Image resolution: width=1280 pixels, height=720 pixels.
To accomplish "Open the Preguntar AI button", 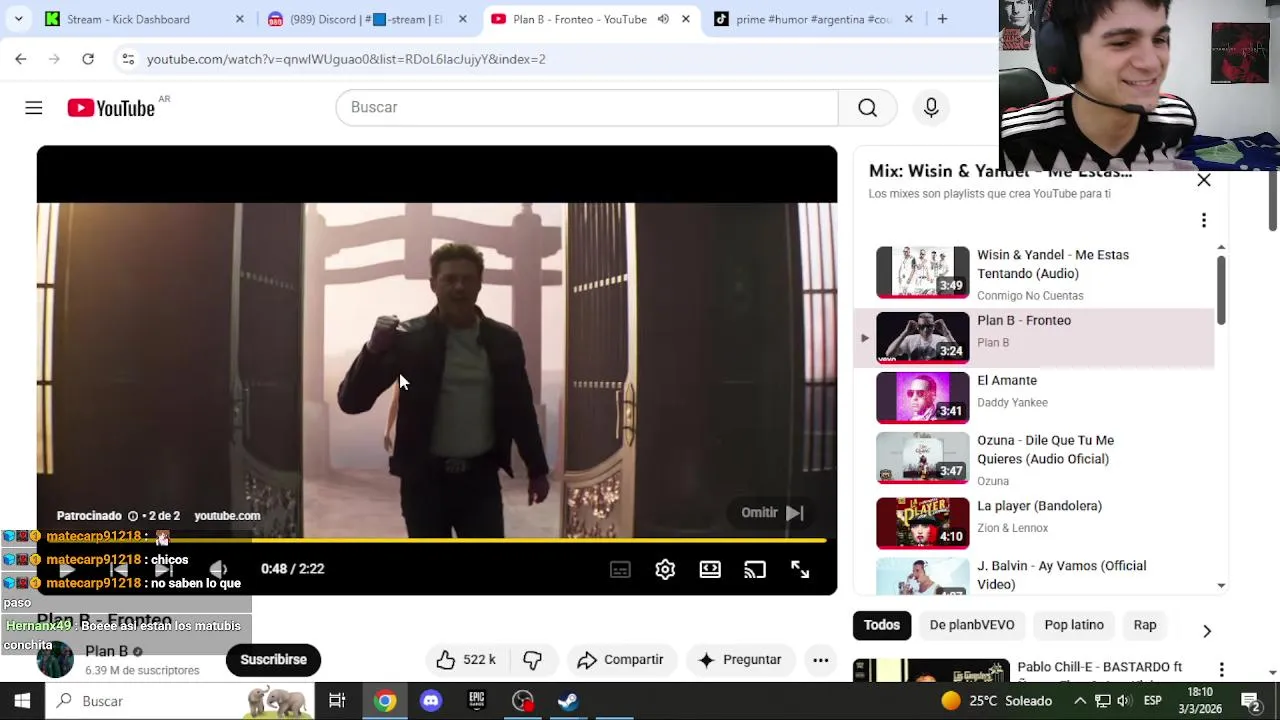I will point(740,660).
